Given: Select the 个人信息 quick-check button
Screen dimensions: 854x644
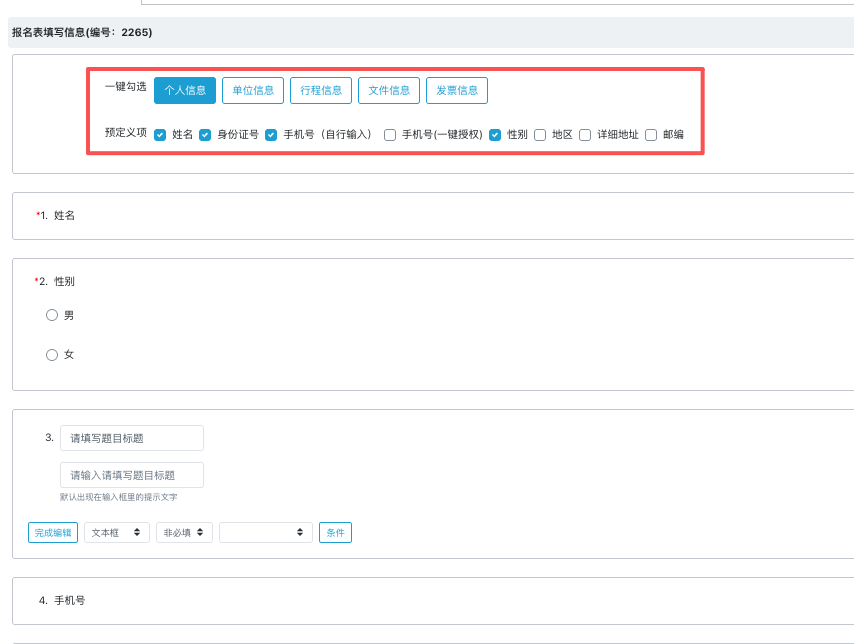Looking at the screenshot, I should (x=185, y=90).
